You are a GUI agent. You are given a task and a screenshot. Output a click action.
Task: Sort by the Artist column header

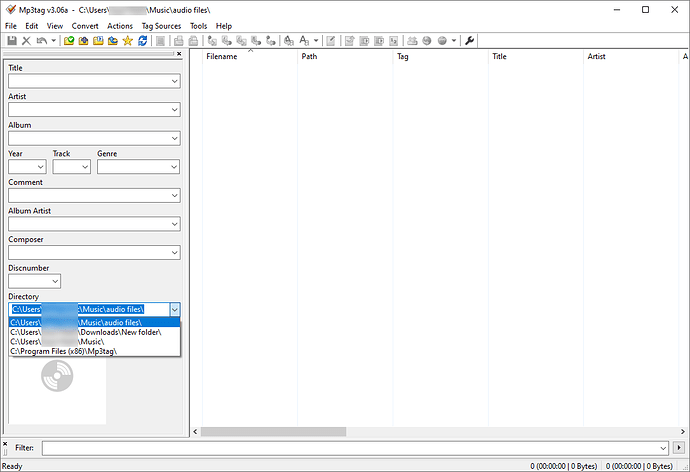[631, 56]
